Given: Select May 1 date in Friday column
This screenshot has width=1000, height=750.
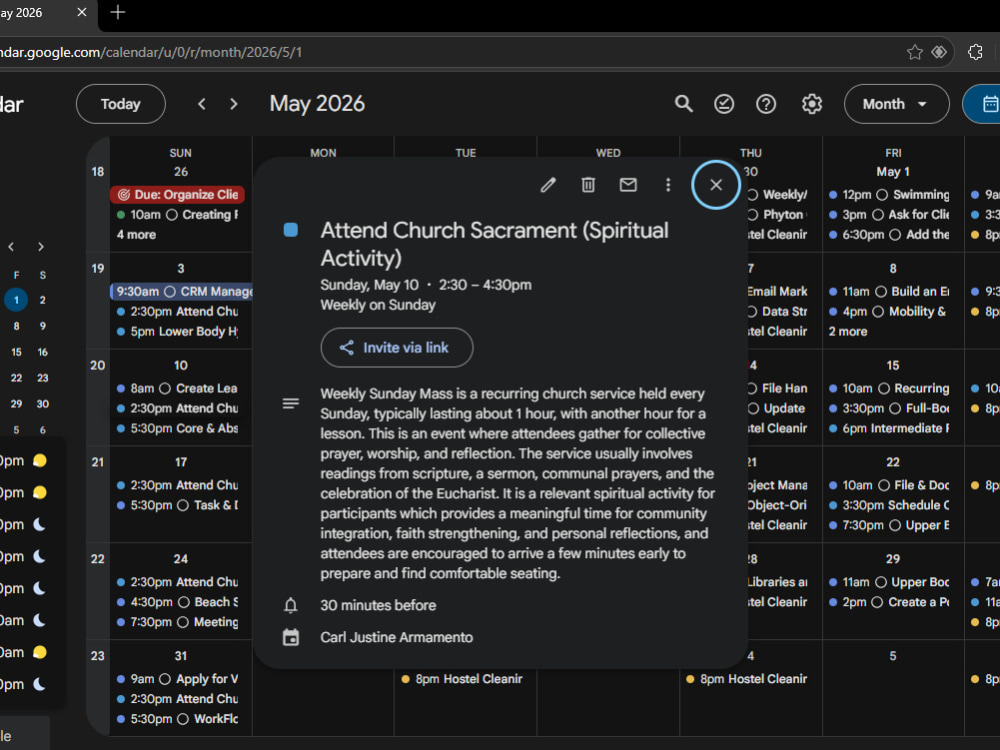Looking at the screenshot, I should tap(893, 172).
